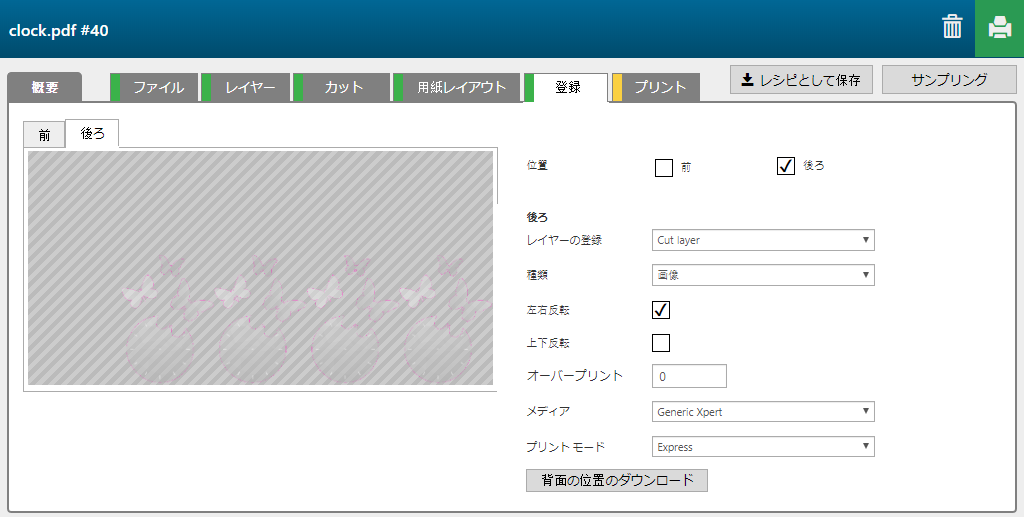Switch preview to the 前 sub-tab
The width and height of the screenshot is (1024, 517).
point(44,135)
